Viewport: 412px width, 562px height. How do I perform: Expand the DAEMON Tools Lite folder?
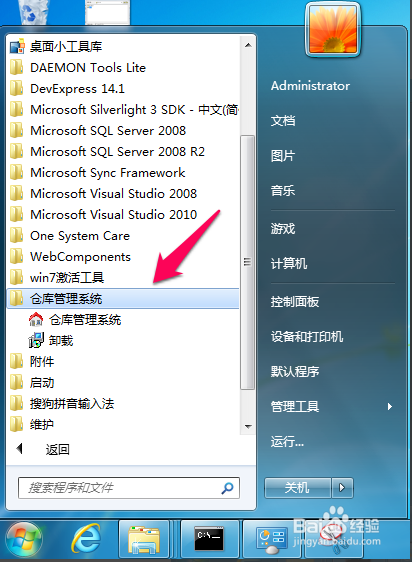(123, 68)
